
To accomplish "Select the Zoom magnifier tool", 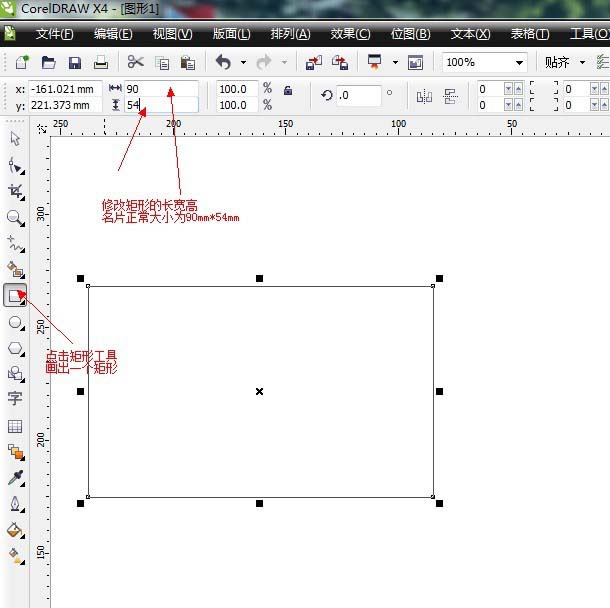I will (16, 218).
